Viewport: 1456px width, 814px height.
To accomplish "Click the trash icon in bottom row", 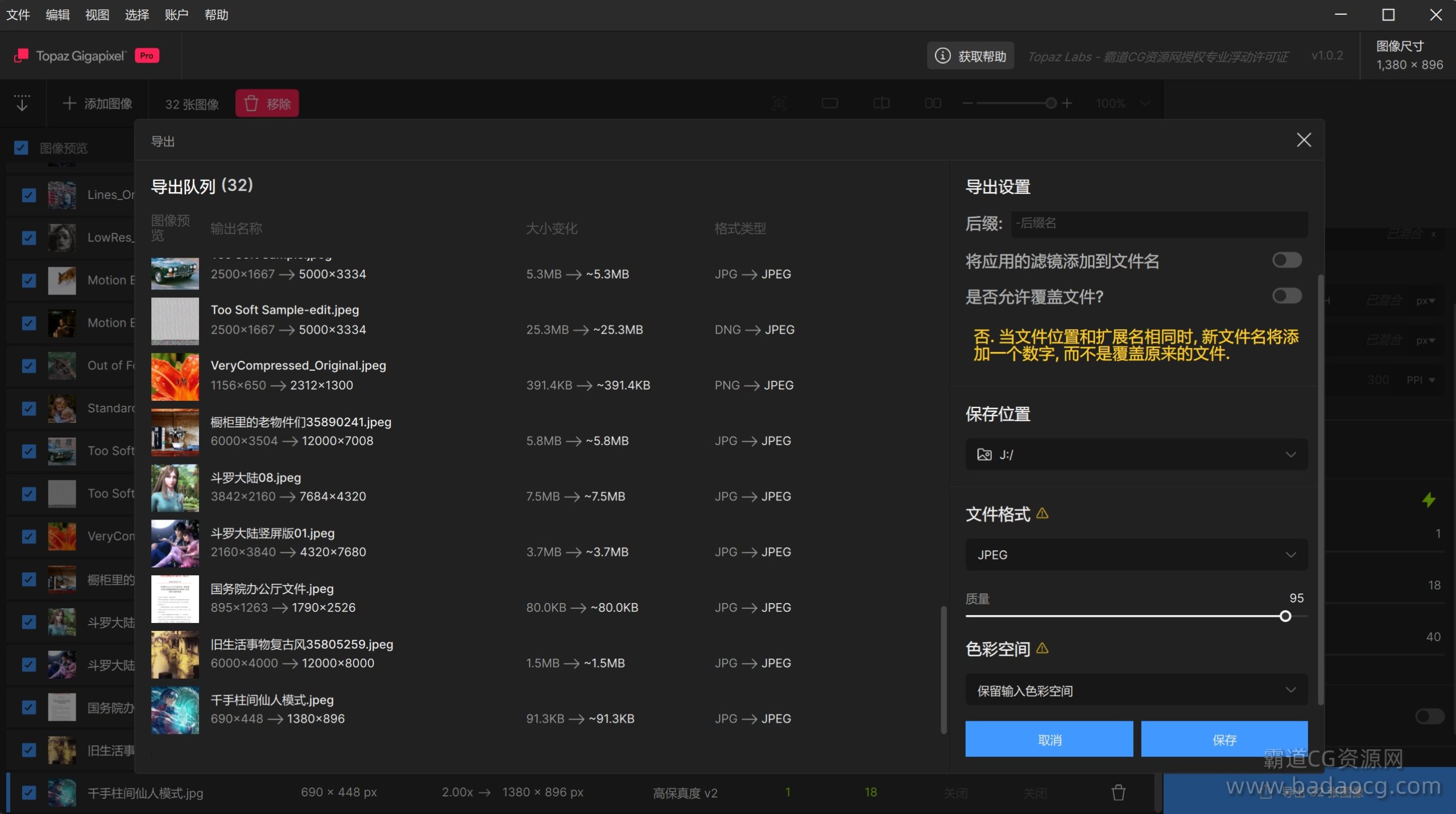I will click(1118, 792).
